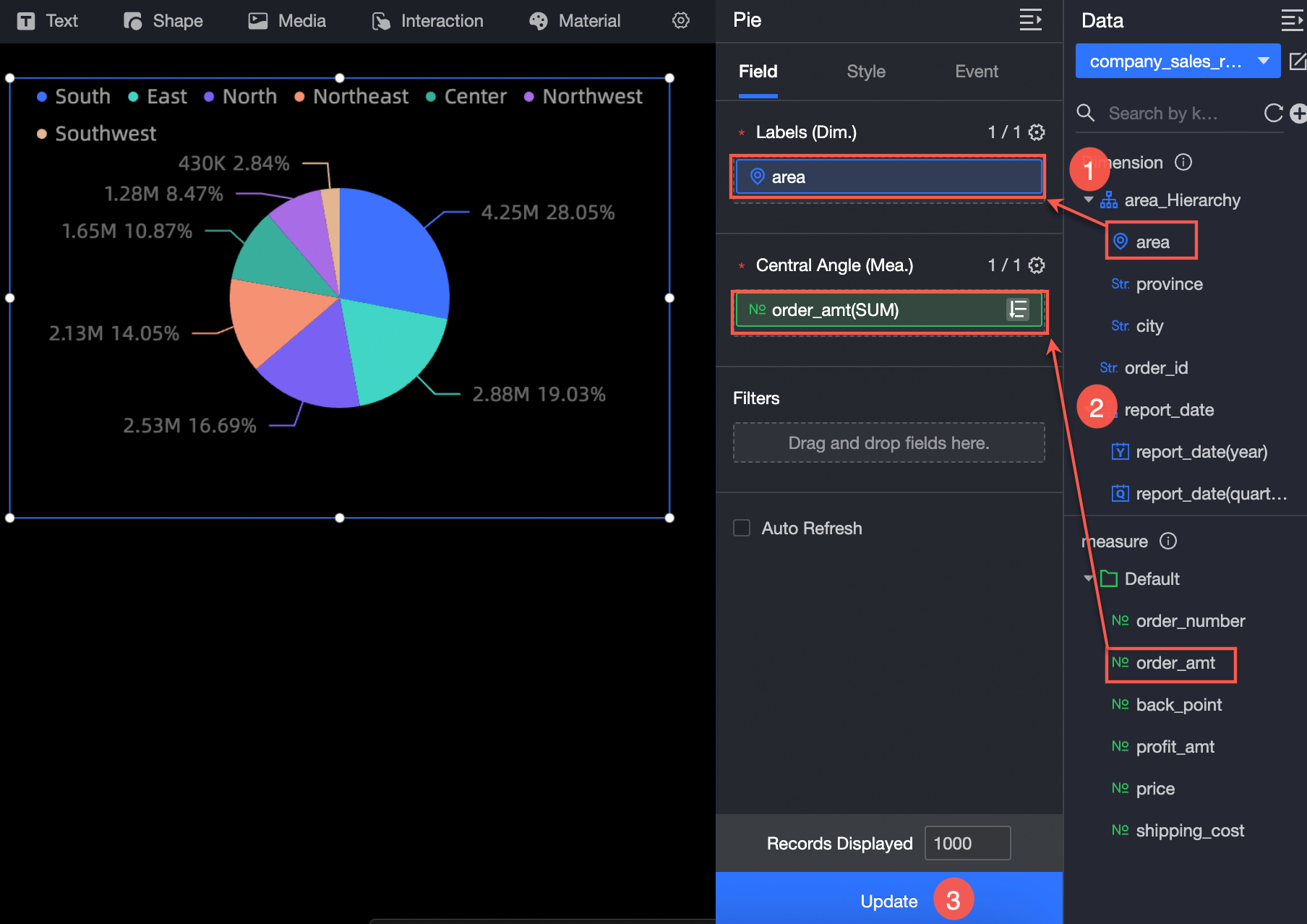Toggle the North legend item
Viewport: 1307px width, 924px height.
(x=241, y=96)
